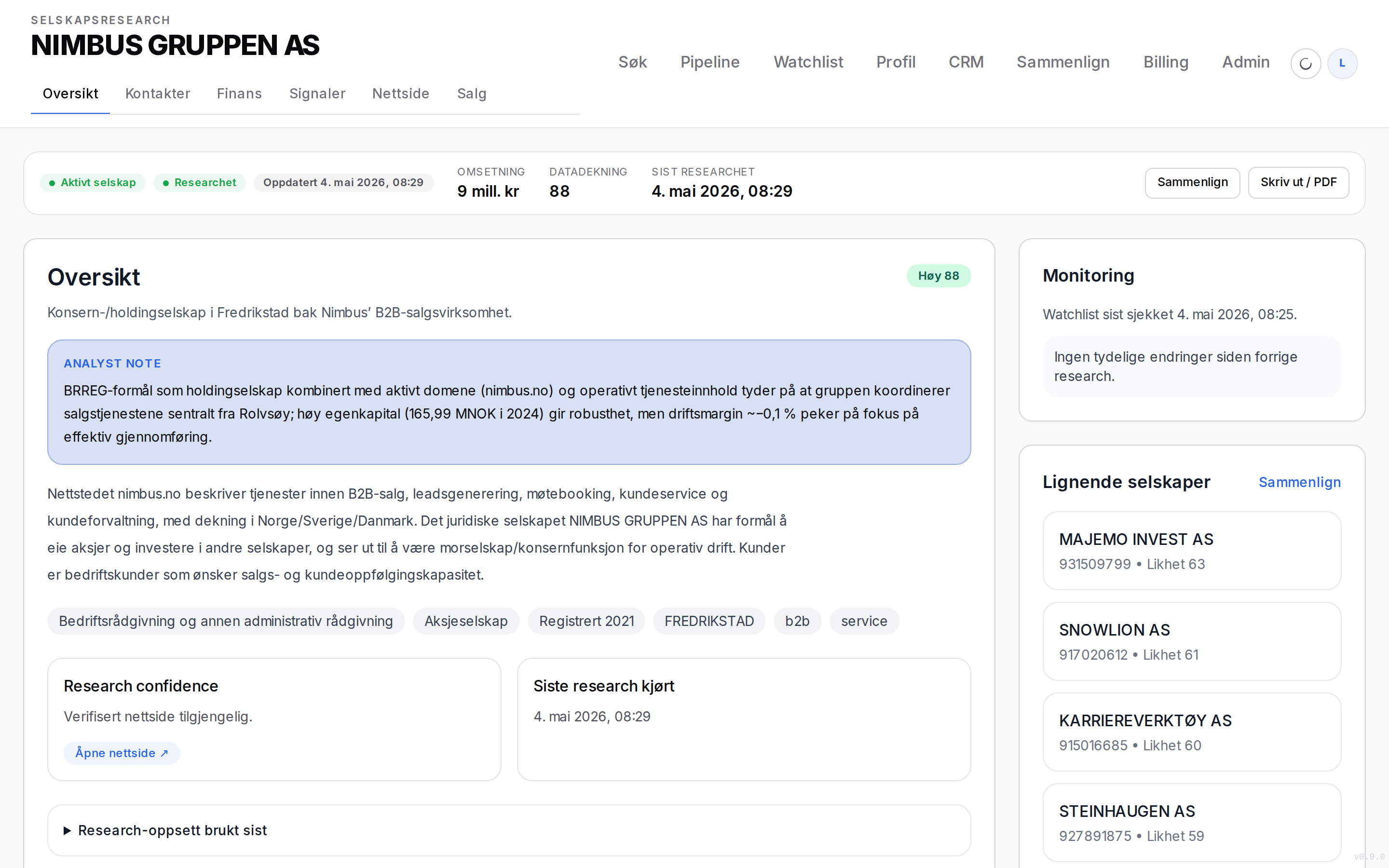The image size is (1389, 868).
Task: Navigate to Pipeline
Action: click(x=710, y=62)
